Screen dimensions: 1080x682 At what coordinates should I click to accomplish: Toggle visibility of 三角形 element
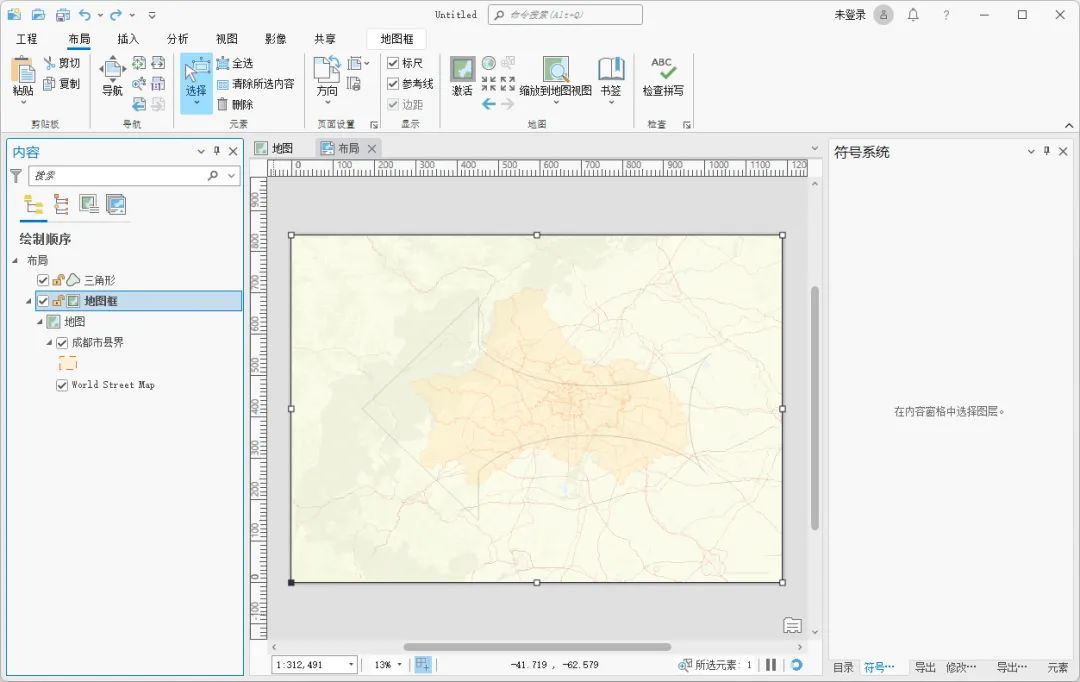(x=43, y=280)
